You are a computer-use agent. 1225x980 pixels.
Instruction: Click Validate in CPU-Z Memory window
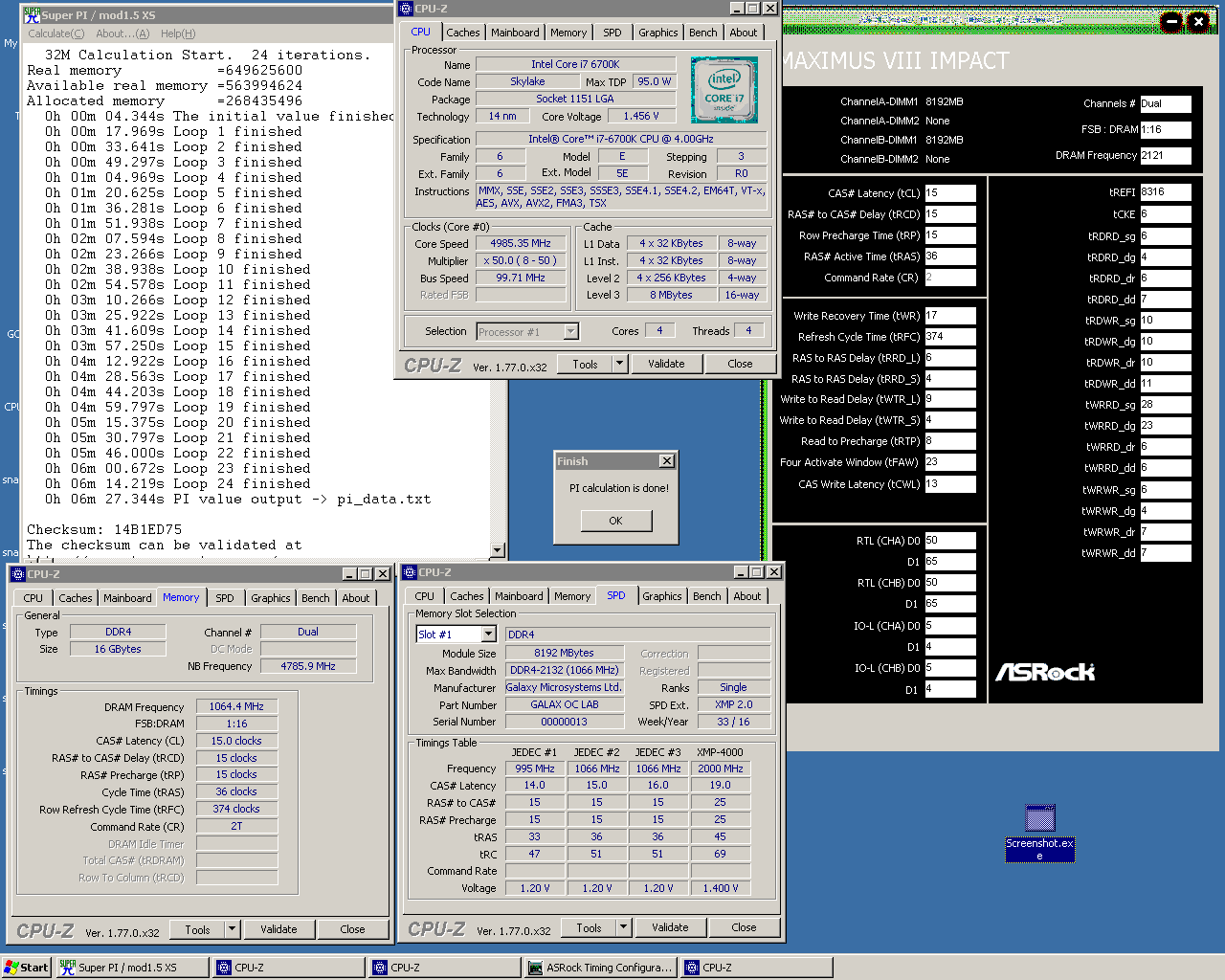click(278, 929)
